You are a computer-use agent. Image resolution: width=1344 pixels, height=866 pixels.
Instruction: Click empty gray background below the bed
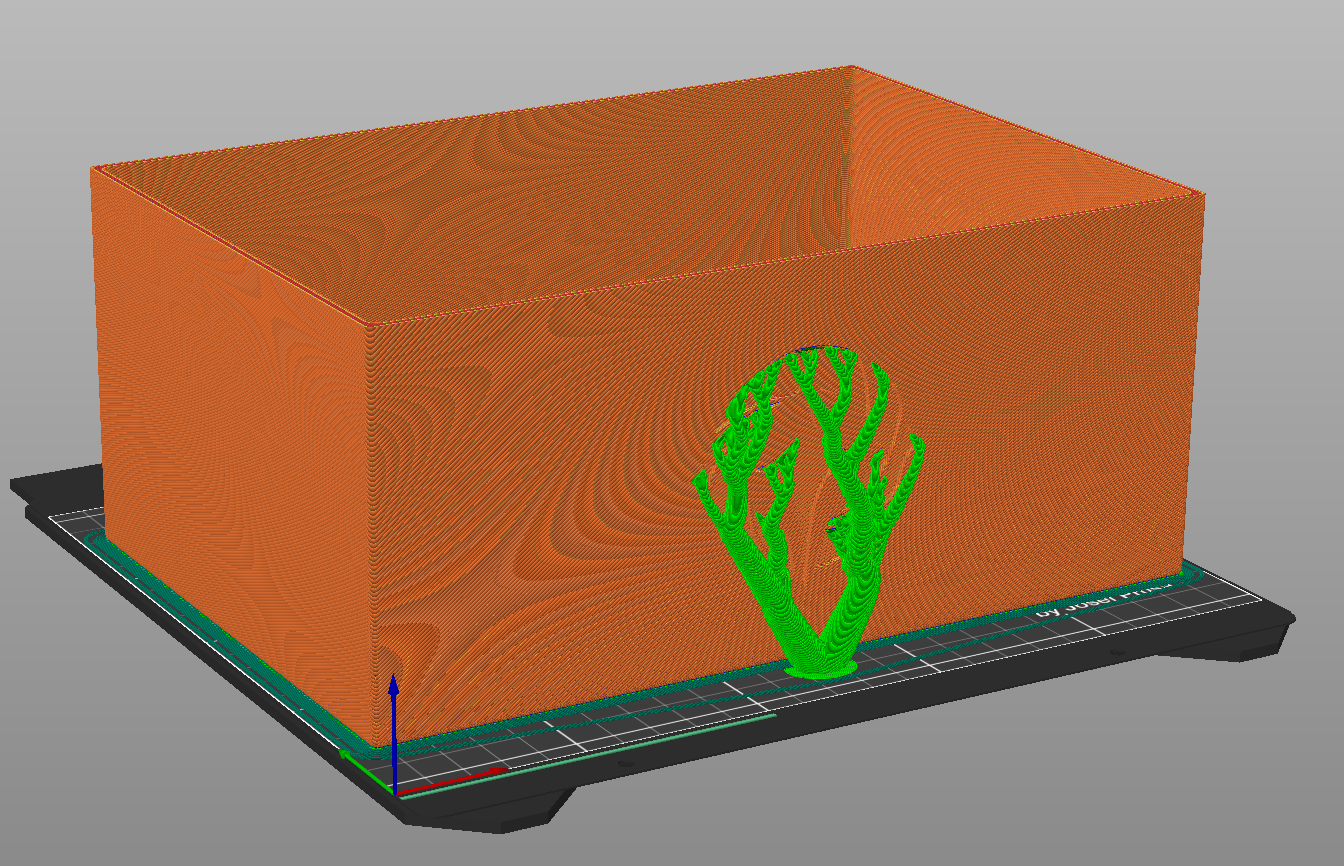point(900,800)
